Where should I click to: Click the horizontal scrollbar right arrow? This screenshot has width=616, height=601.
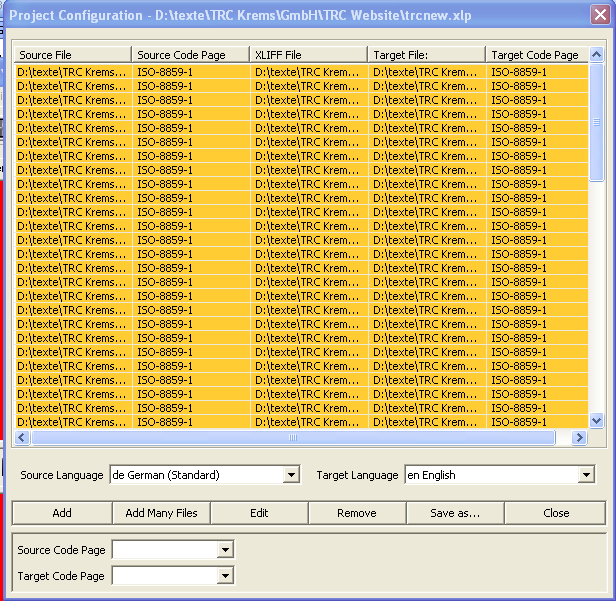click(x=578, y=438)
